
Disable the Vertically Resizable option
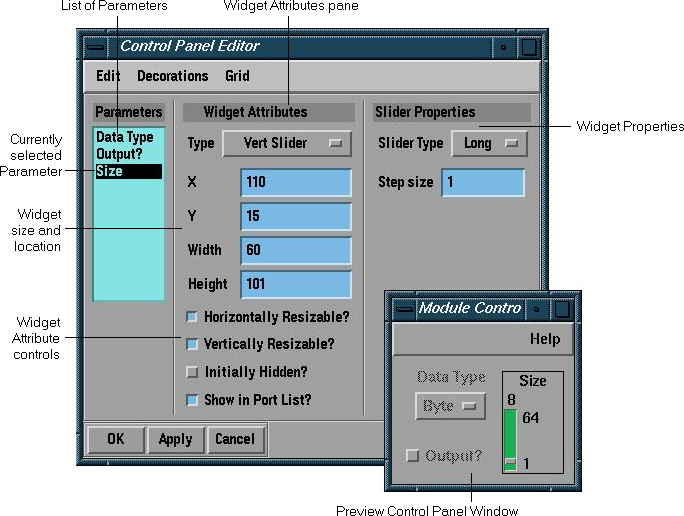tap(192, 344)
